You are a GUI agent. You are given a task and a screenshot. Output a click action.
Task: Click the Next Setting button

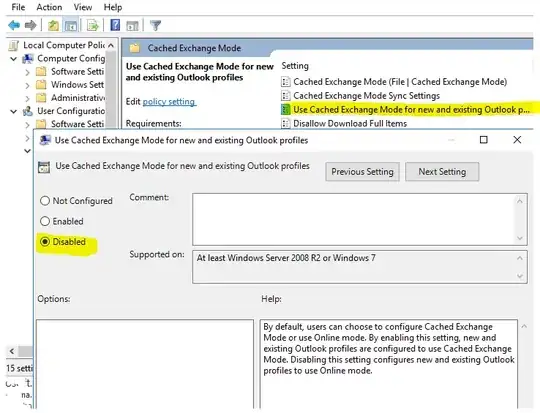[x=442, y=172]
